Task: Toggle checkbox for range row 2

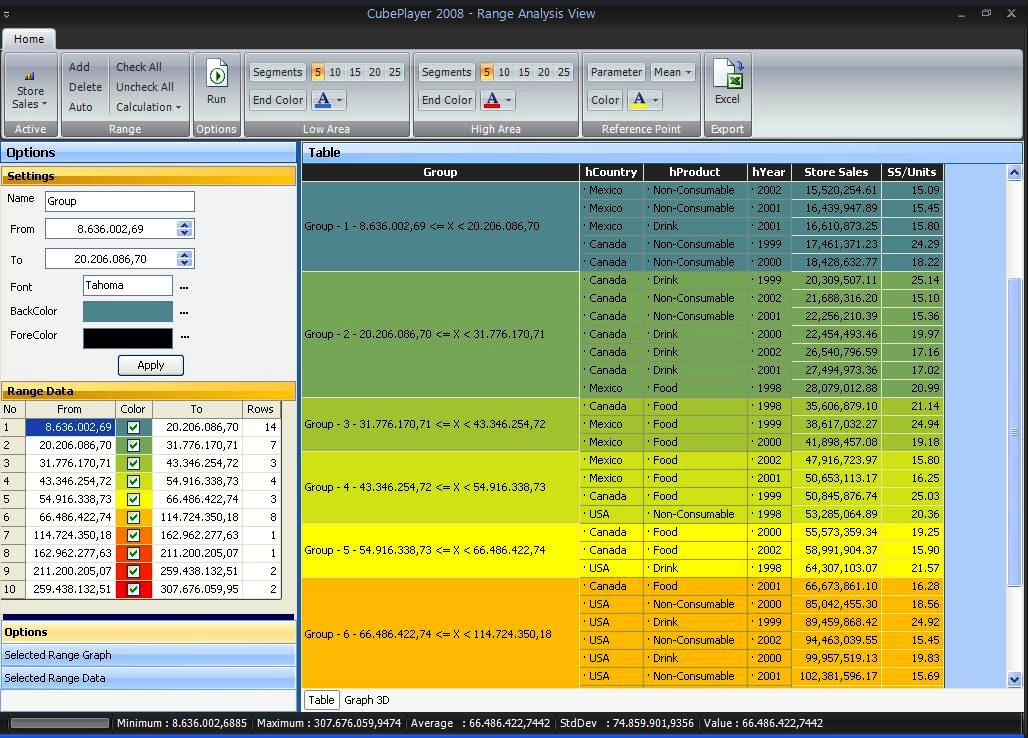Action: 134,445
